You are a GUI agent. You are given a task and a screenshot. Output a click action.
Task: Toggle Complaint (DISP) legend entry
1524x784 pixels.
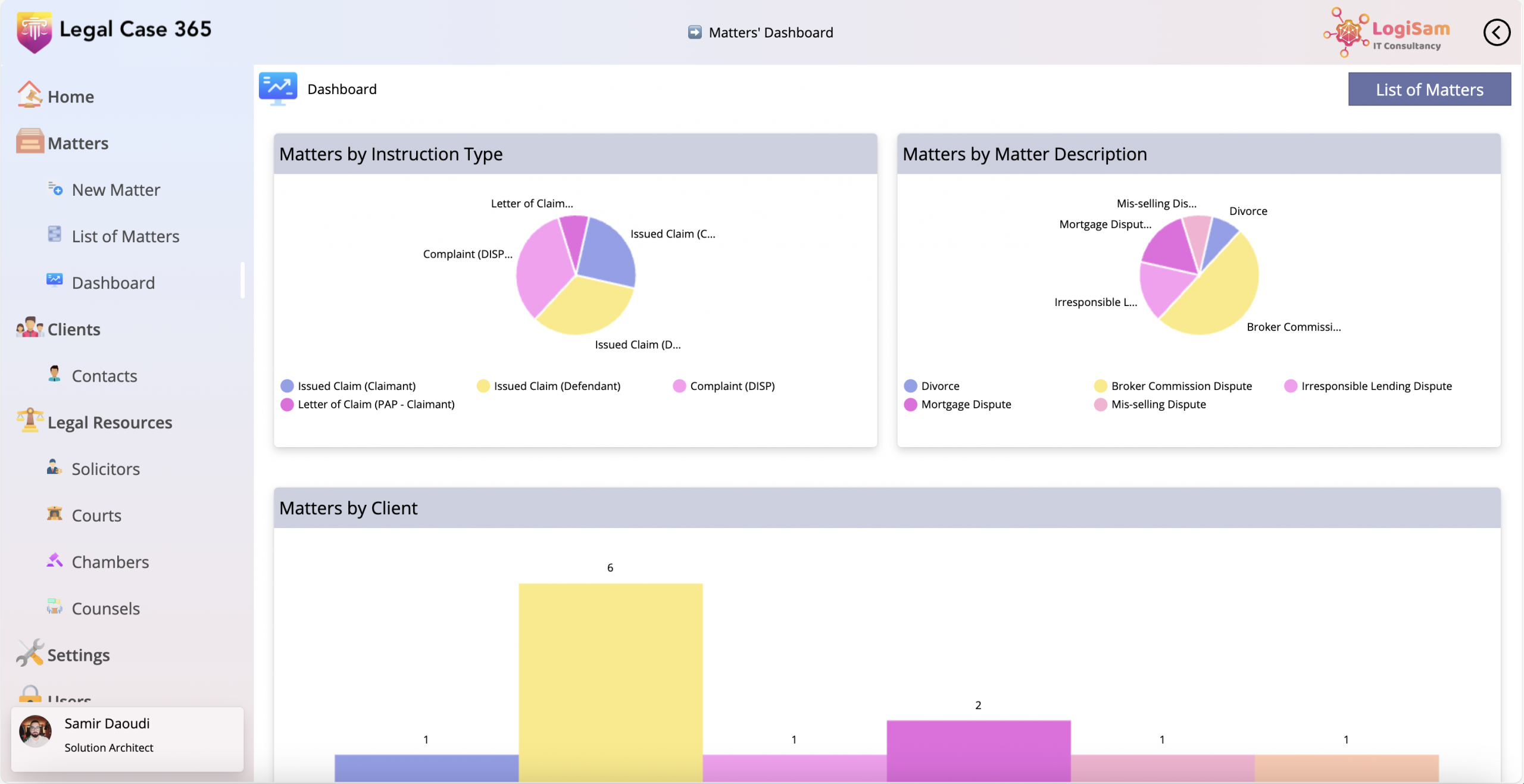(x=732, y=386)
